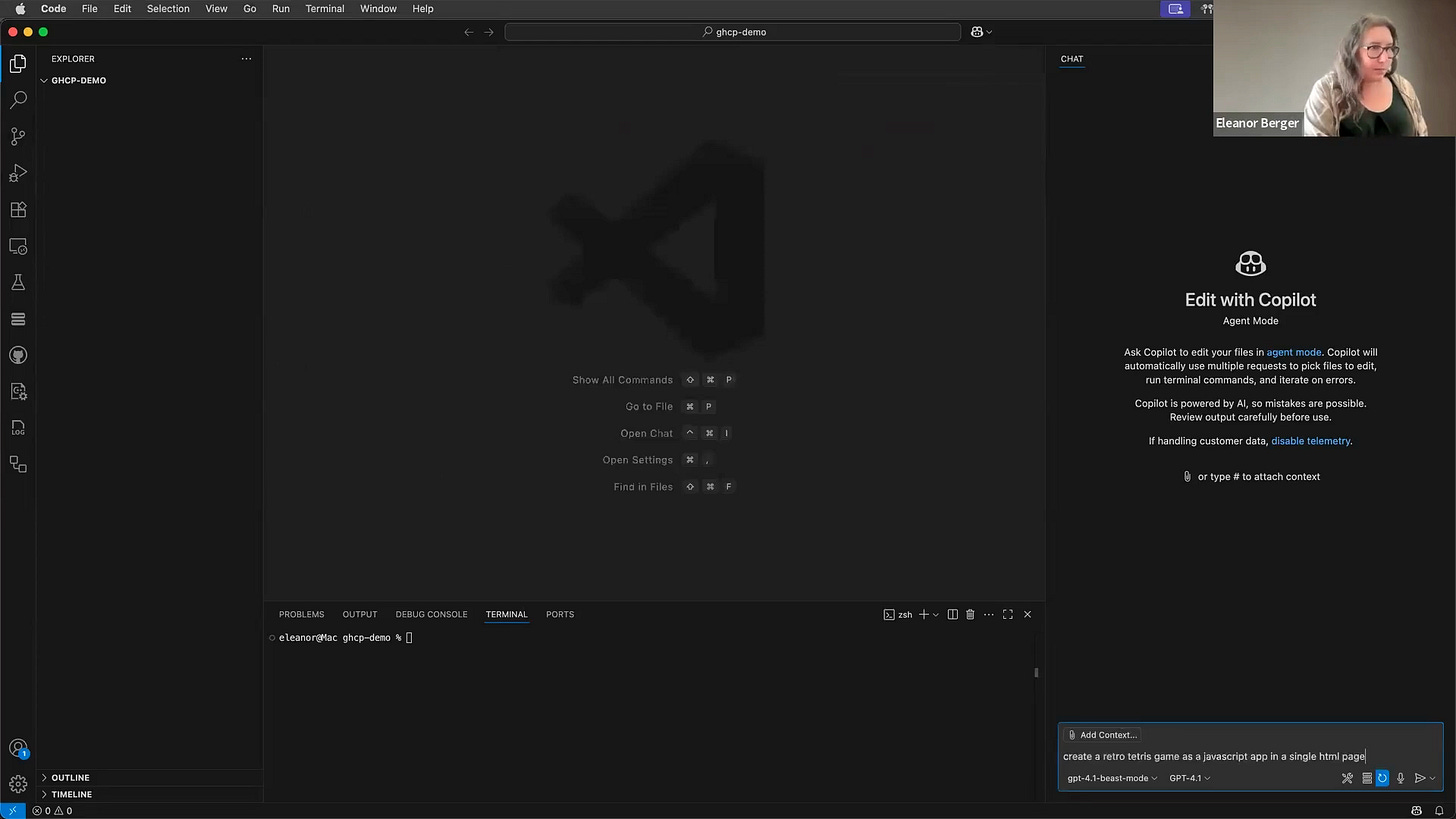Open the Manage gear icon
1456x819 pixels.
[x=18, y=784]
